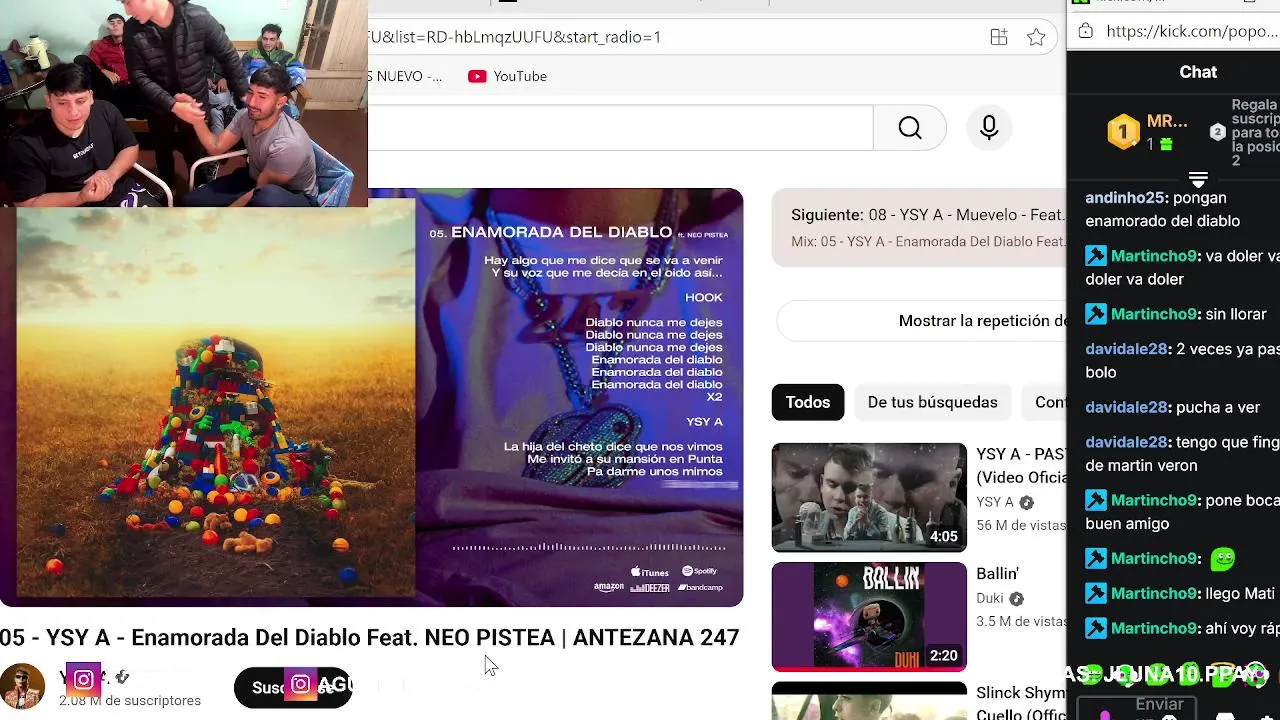Click green emote in Martincho9's message
Screen dimensions: 1280x720
pyautogui.click(x=1222, y=559)
